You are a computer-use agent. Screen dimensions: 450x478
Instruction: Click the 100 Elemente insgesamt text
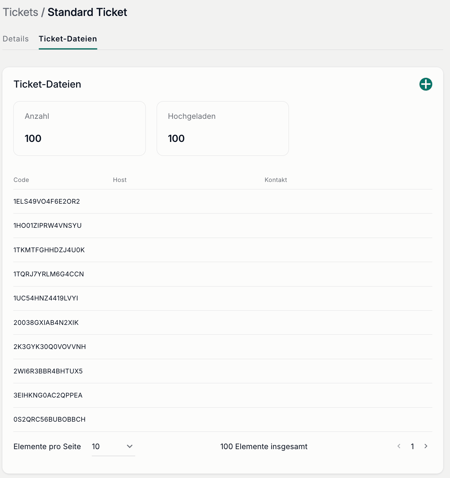click(264, 446)
